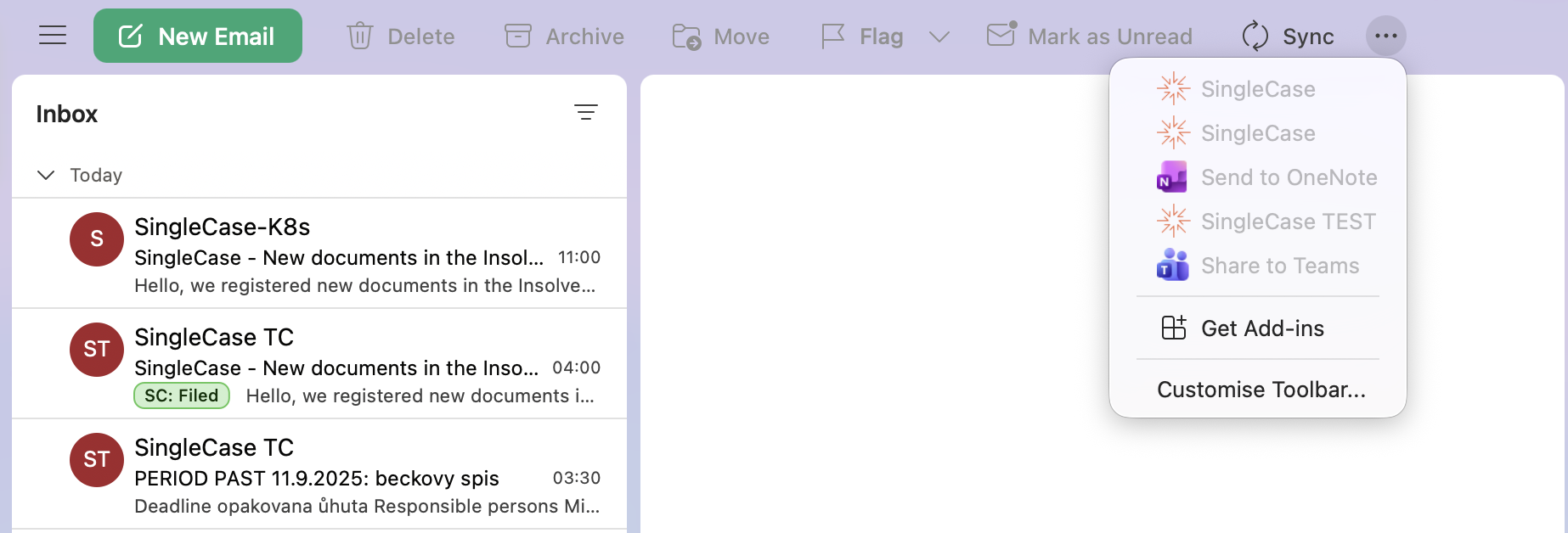Click the Today group label
The width and height of the screenshot is (1568, 533).
pyautogui.click(x=96, y=175)
